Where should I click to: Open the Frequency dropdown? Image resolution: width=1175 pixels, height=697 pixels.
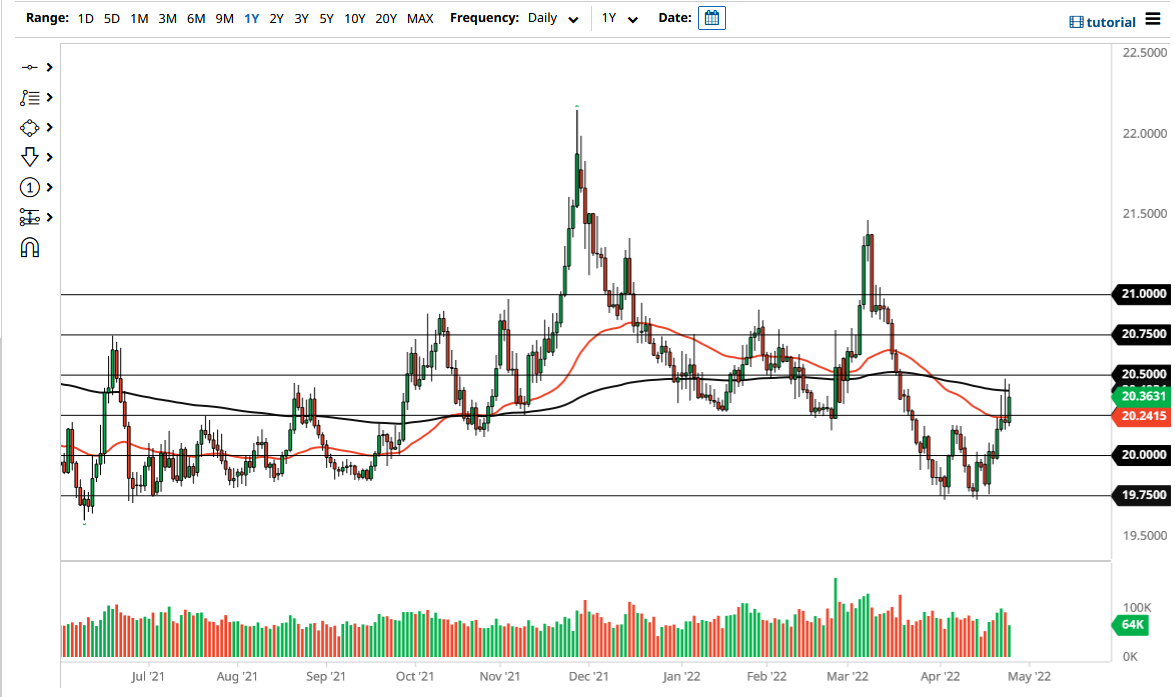click(x=573, y=18)
